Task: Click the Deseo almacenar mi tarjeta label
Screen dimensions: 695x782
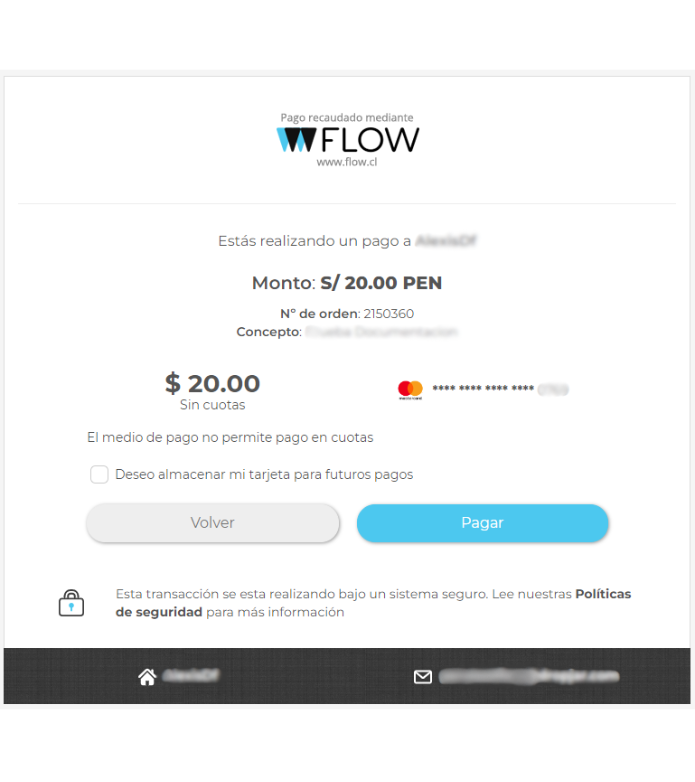Action: 264,474
